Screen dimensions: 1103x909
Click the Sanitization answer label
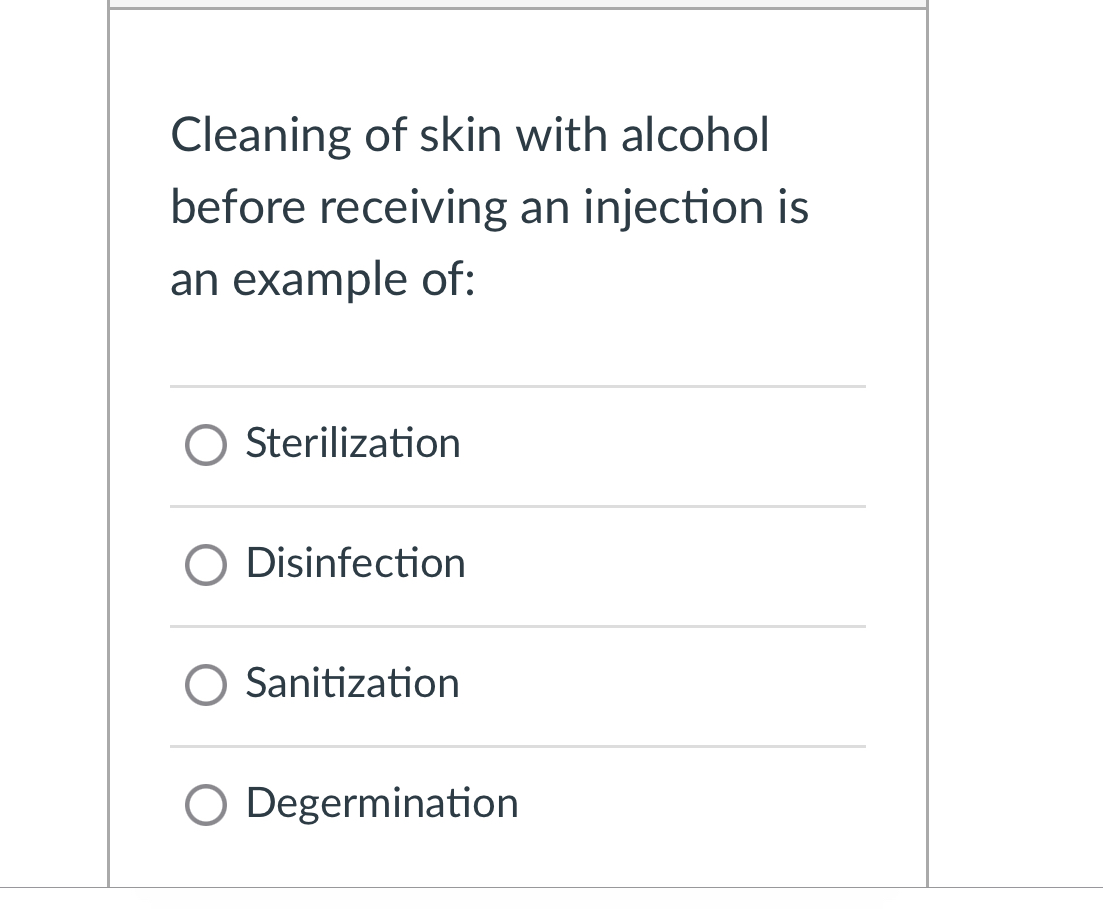click(x=352, y=684)
